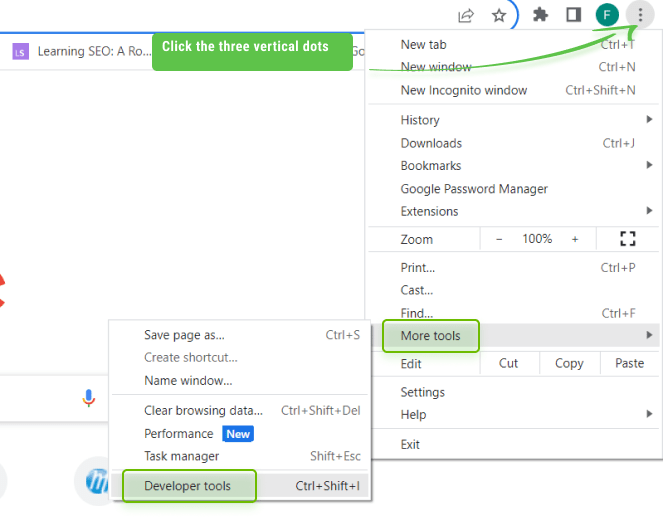Open the Extensions puzzle icon
The width and height of the screenshot is (663, 520).
point(540,15)
